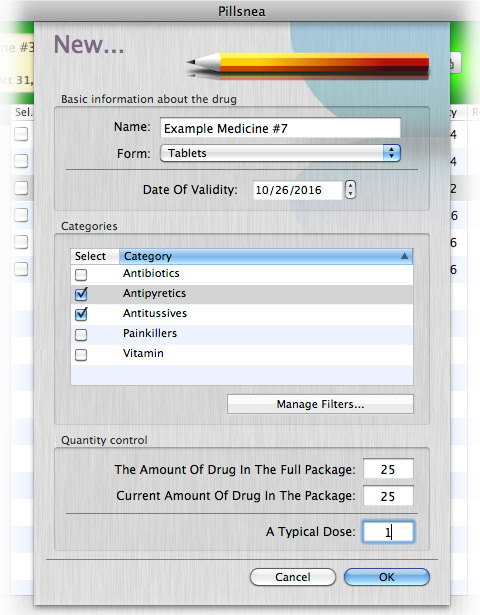
Task: Click the sort arrow in Category header
Action: 404,256
